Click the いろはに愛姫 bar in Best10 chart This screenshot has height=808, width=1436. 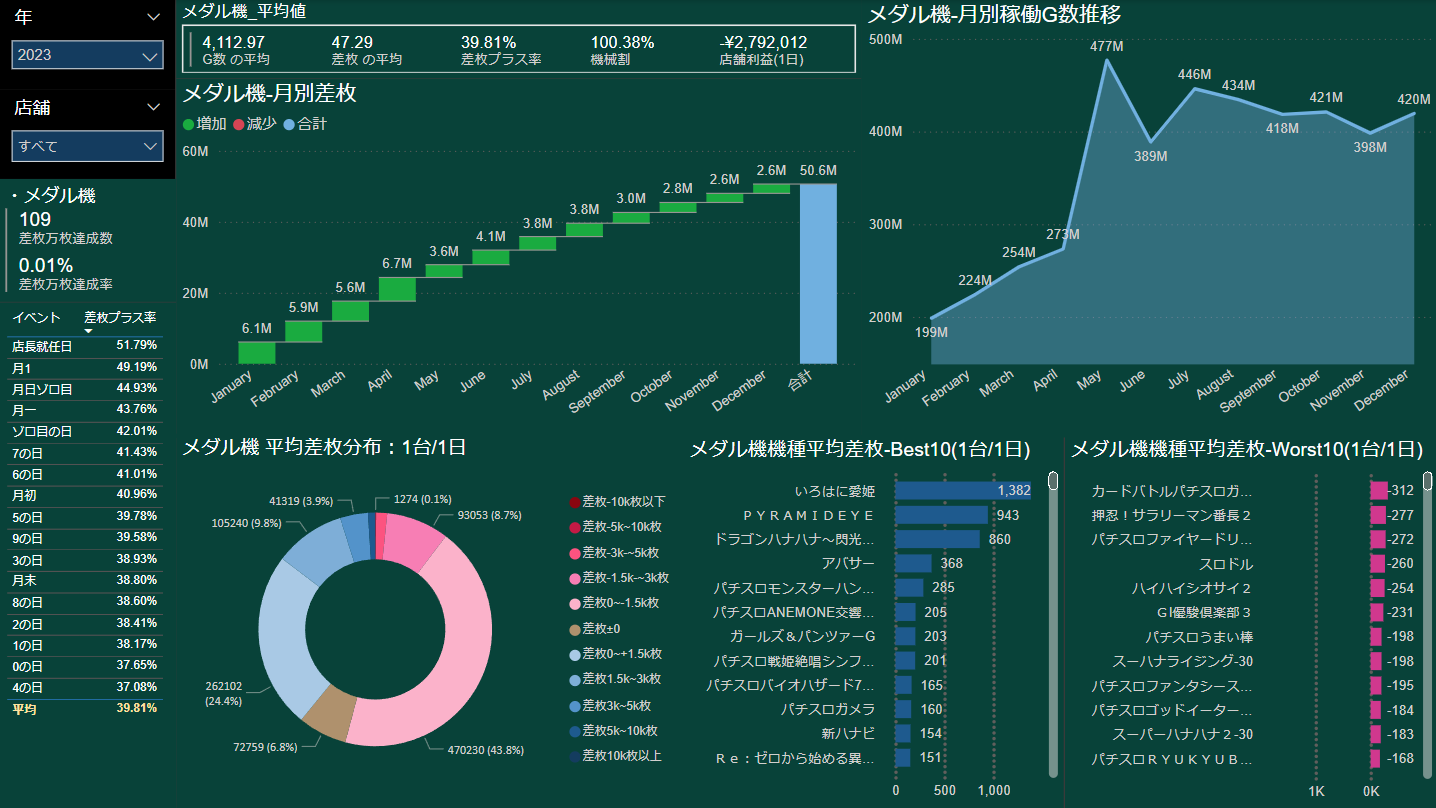(x=961, y=490)
